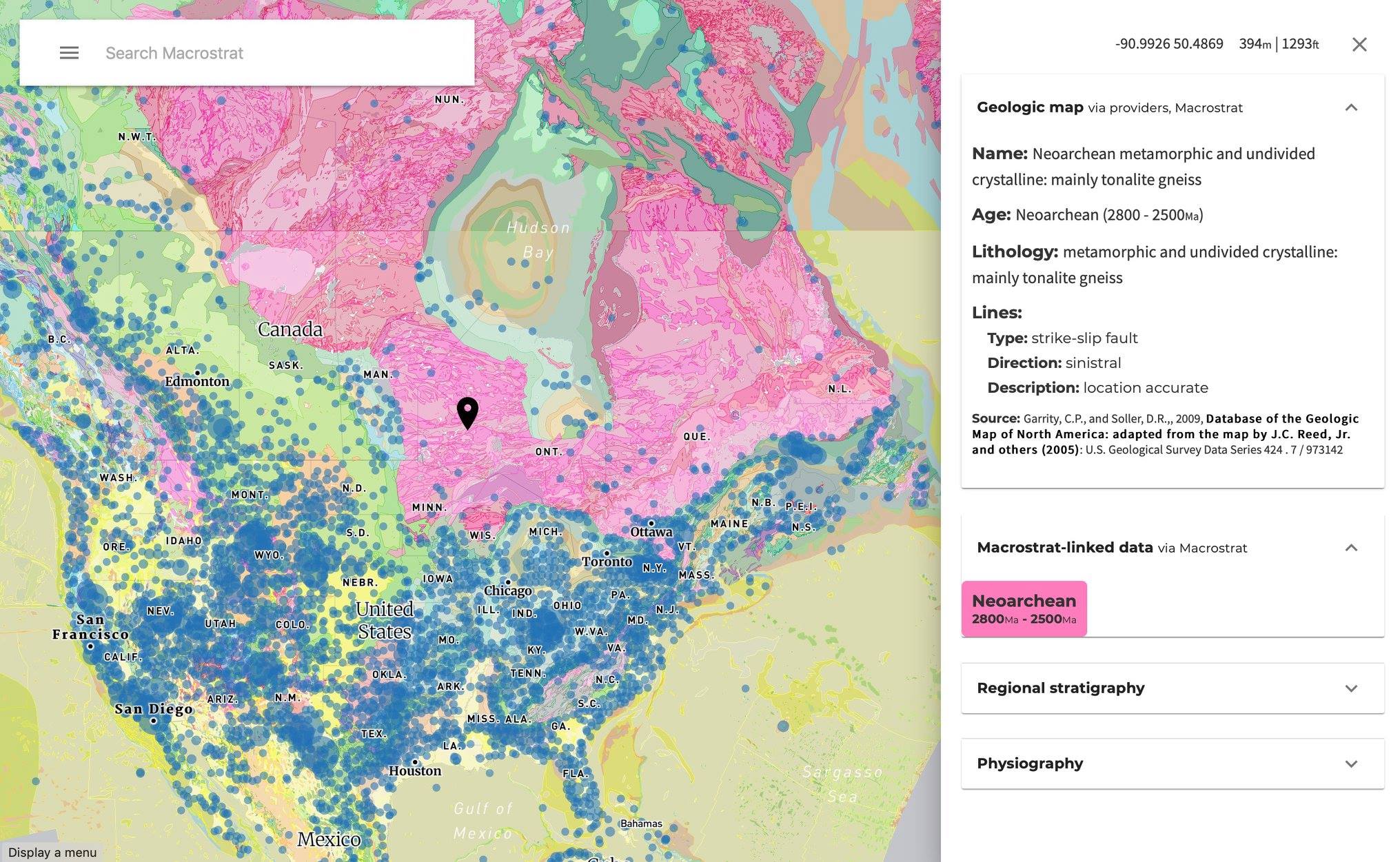Click the Sargasso Sea label
Image resolution: width=1400 pixels, height=862 pixels.
[842, 784]
